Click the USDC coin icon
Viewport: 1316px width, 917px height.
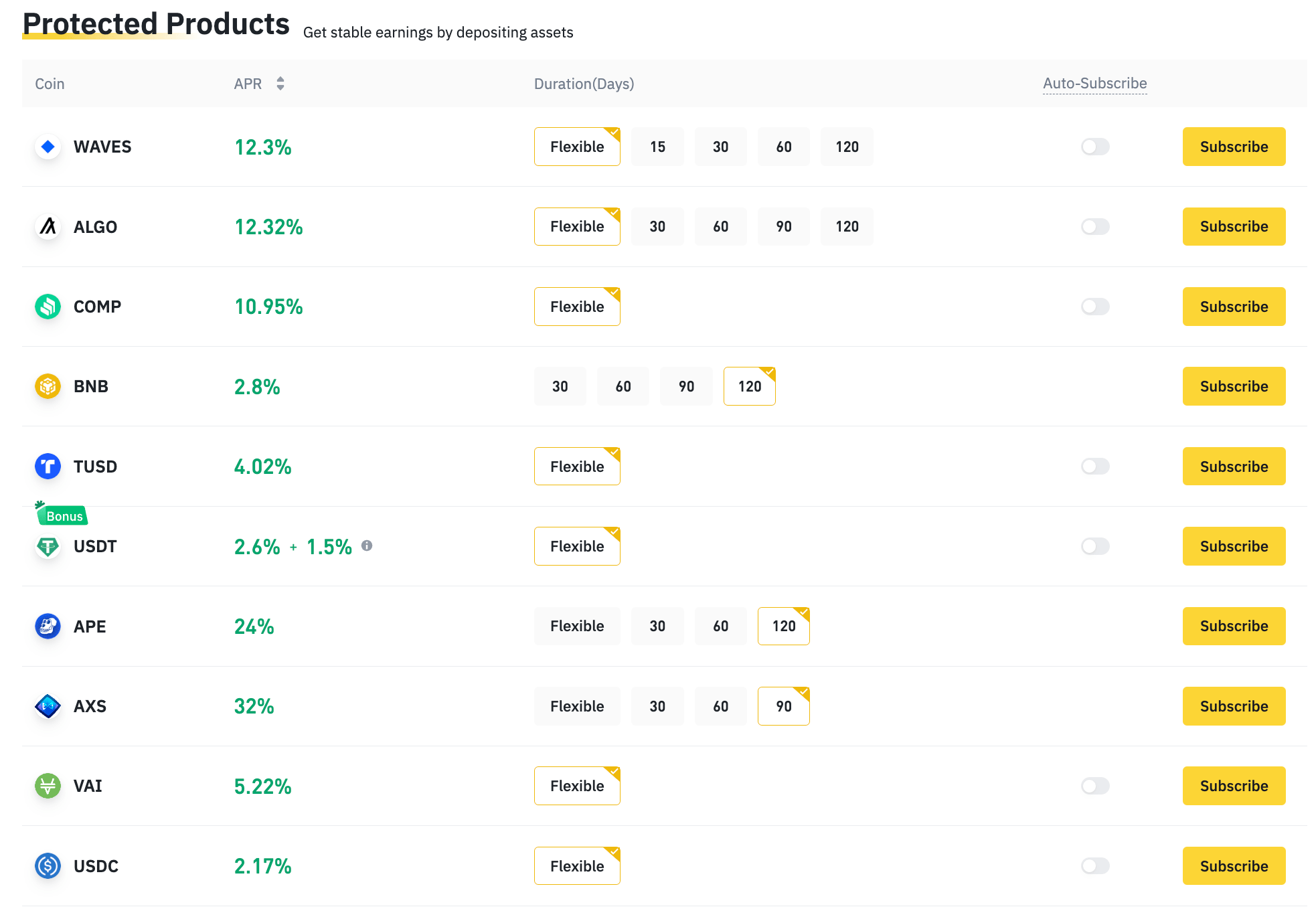coord(48,866)
